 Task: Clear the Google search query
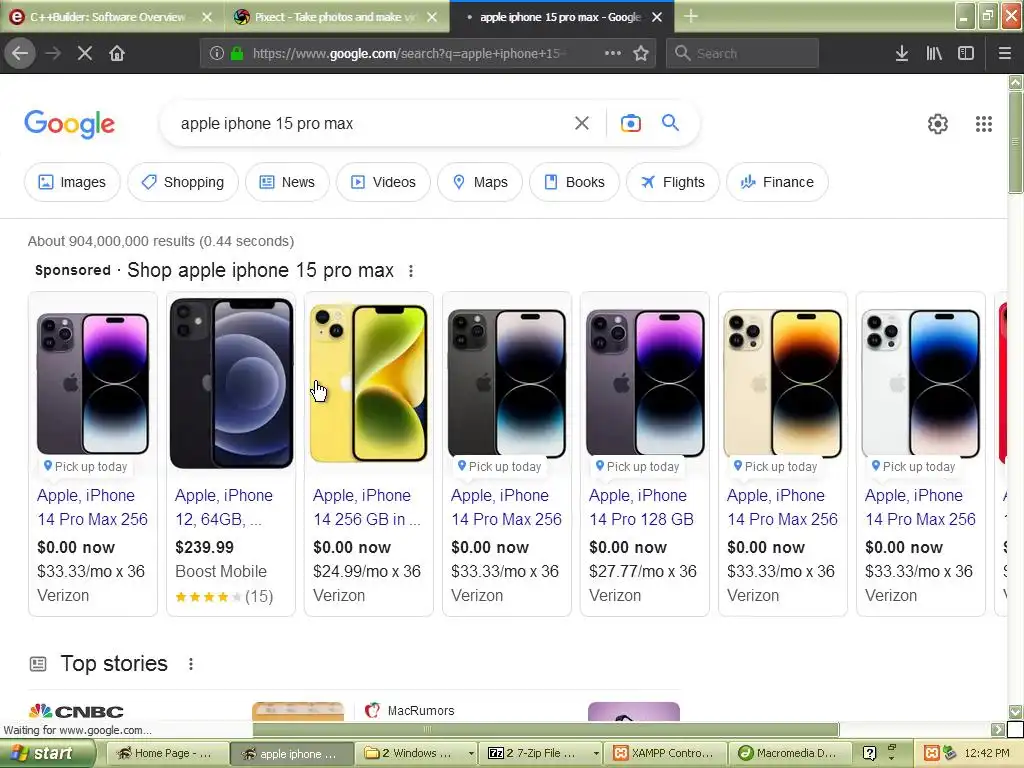click(x=582, y=123)
